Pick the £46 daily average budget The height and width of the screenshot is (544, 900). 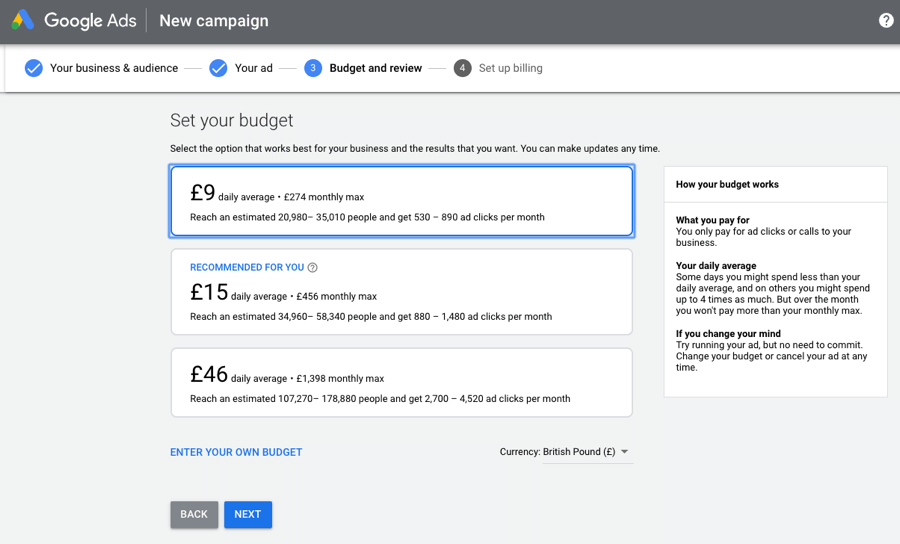(401, 382)
